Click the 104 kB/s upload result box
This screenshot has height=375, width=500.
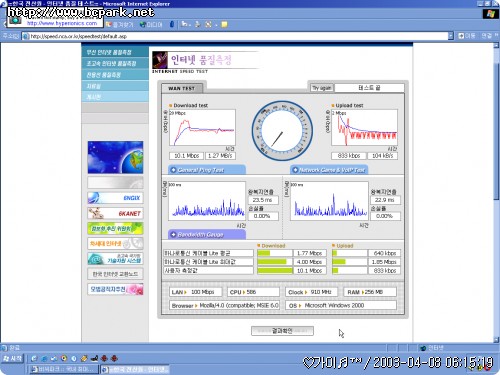coord(383,156)
